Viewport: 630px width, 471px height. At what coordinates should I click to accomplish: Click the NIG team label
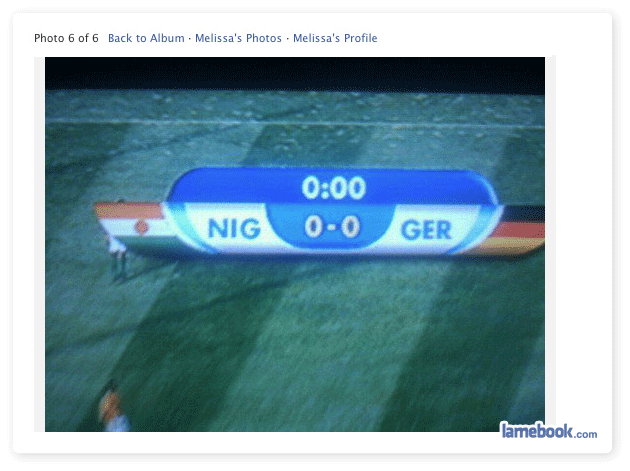point(234,228)
